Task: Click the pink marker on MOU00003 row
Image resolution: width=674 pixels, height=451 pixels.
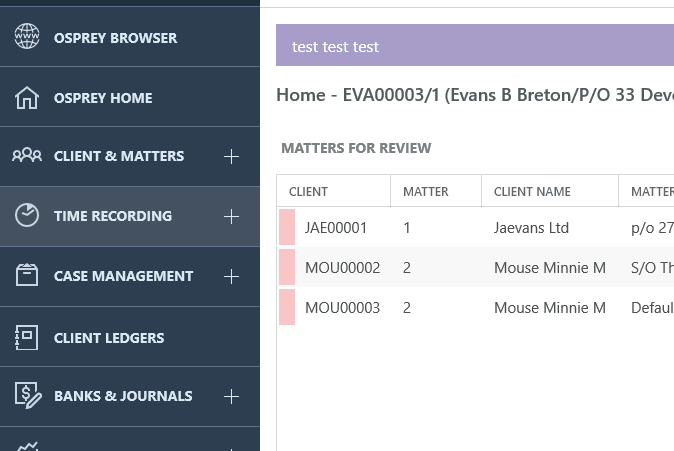Action: point(287,307)
